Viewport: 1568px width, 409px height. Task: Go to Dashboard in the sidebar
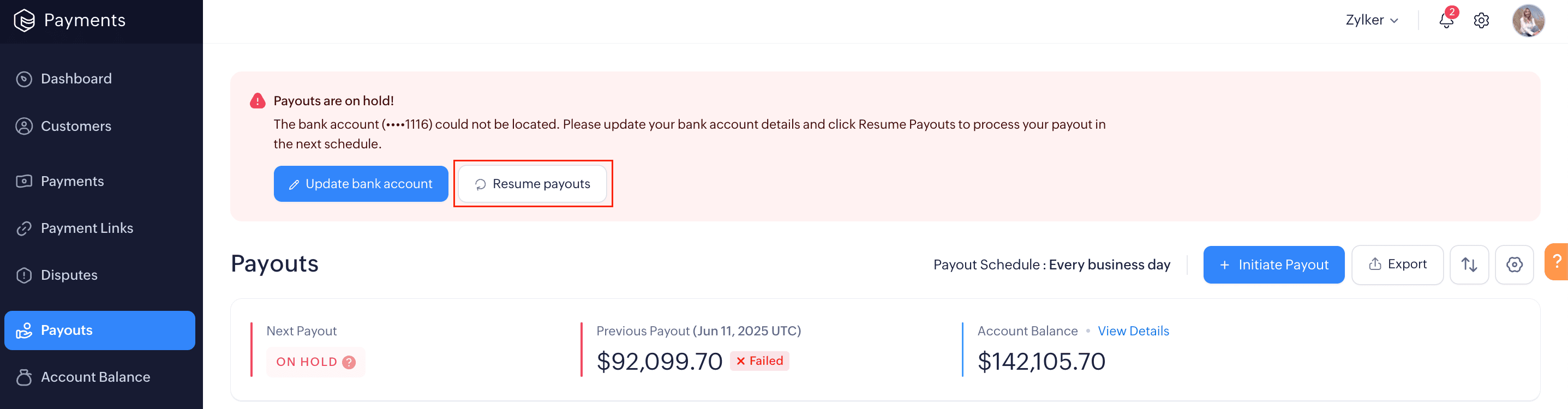76,79
